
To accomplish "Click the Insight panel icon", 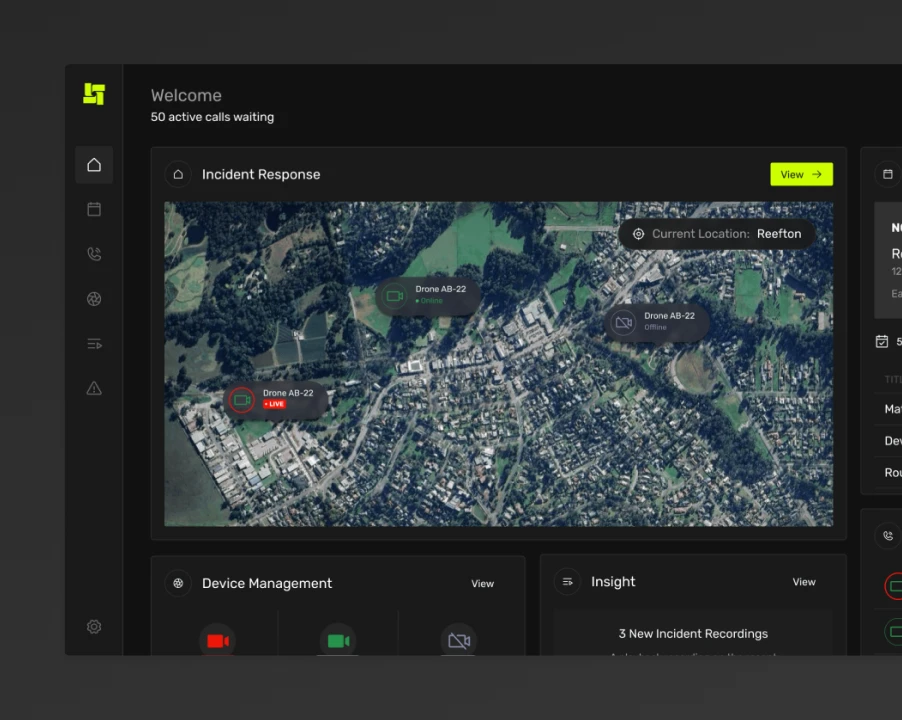I will (567, 582).
